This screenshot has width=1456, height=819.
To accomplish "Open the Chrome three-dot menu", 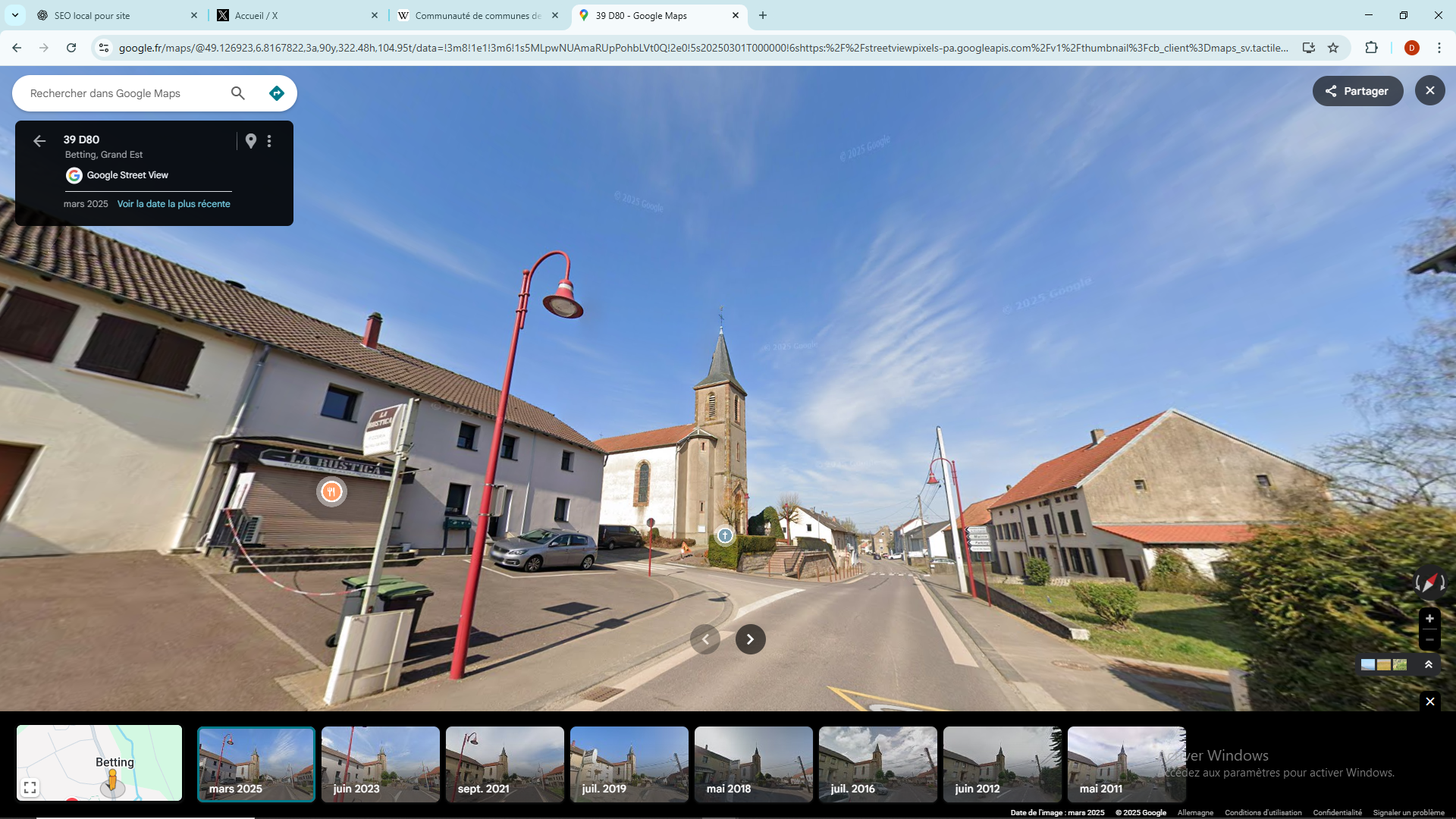I will click(1439, 48).
